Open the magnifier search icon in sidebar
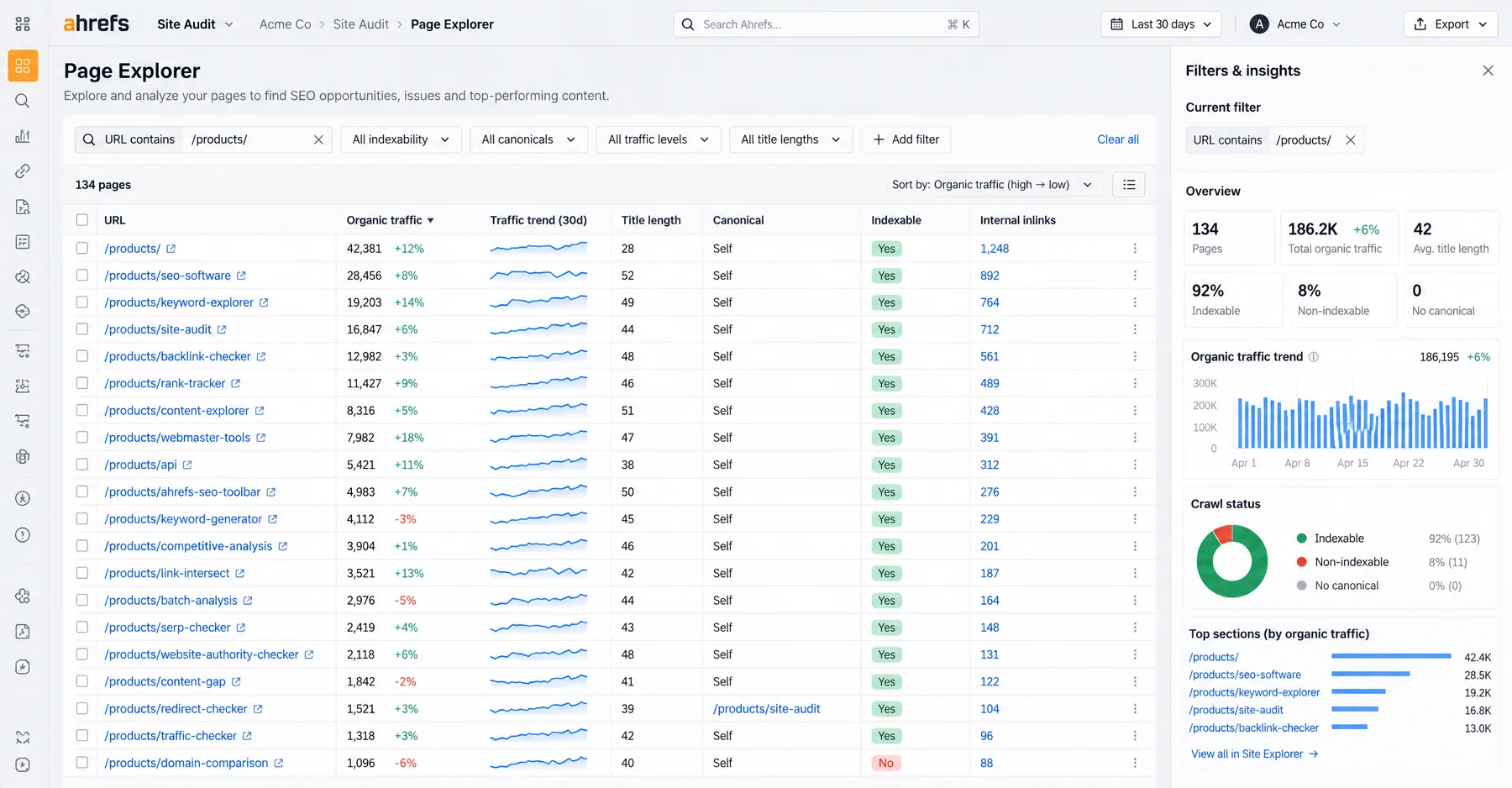This screenshot has width=1512, height=788. tap(23, 101)
